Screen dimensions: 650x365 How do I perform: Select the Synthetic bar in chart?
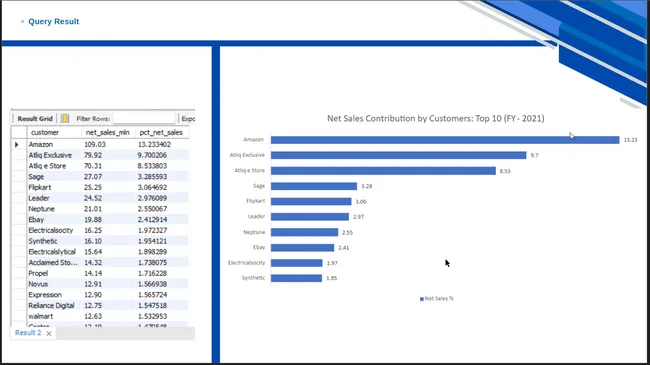pyautogui.click(x=296, y=278)
